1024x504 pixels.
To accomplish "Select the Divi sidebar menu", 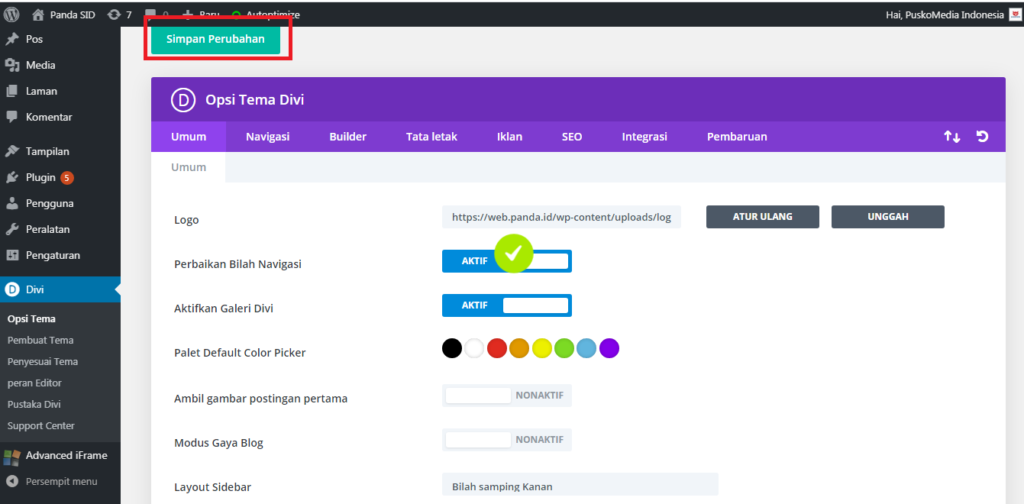I will (x=60, y=290).
